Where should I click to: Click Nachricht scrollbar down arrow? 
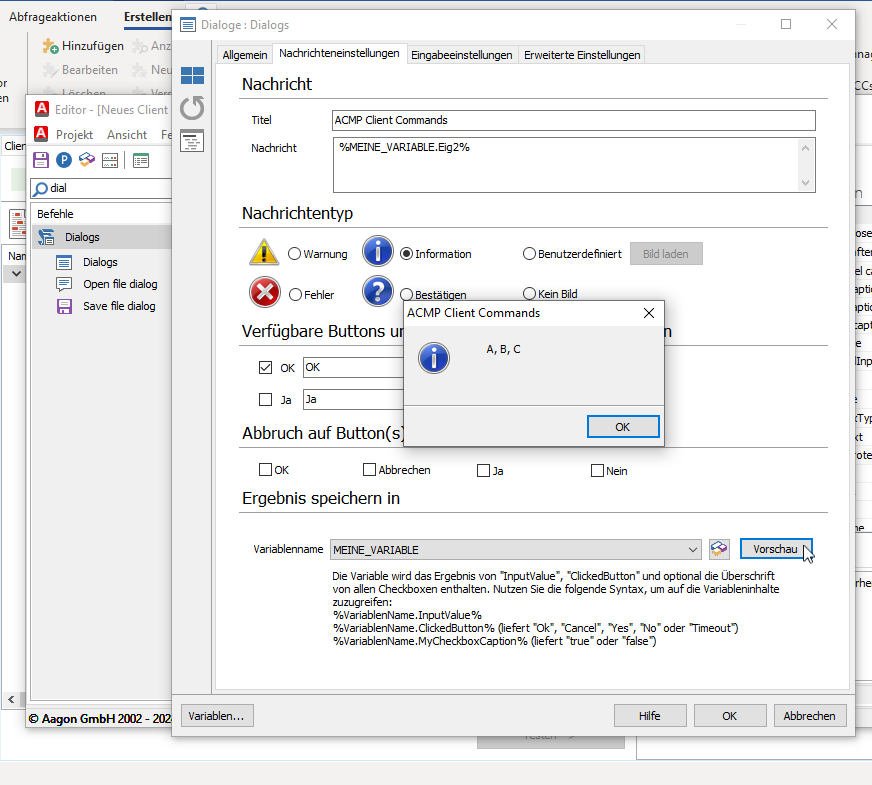tap(805, 182)
